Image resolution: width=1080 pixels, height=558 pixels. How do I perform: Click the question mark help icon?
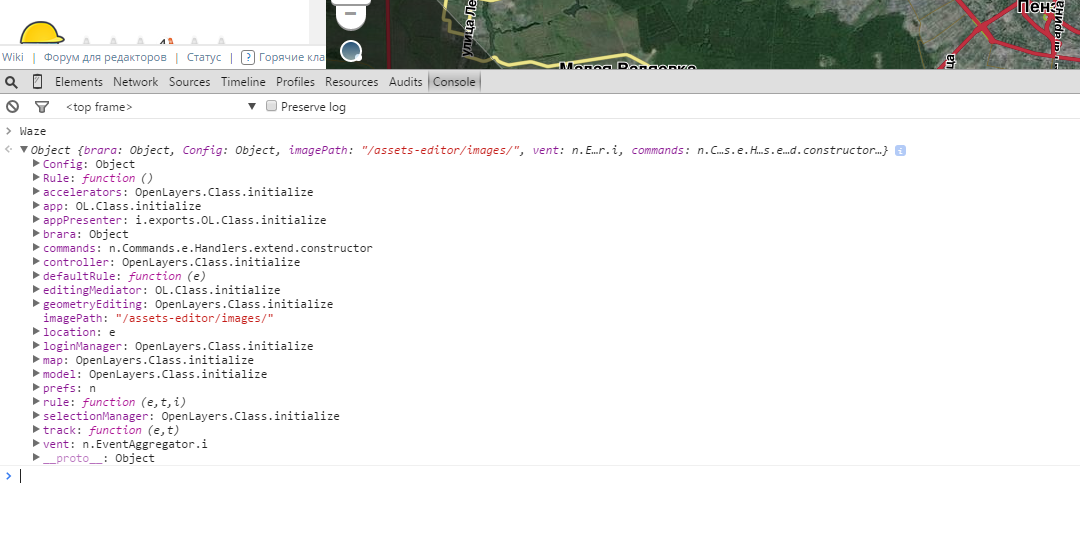click(x=248, y=57)
